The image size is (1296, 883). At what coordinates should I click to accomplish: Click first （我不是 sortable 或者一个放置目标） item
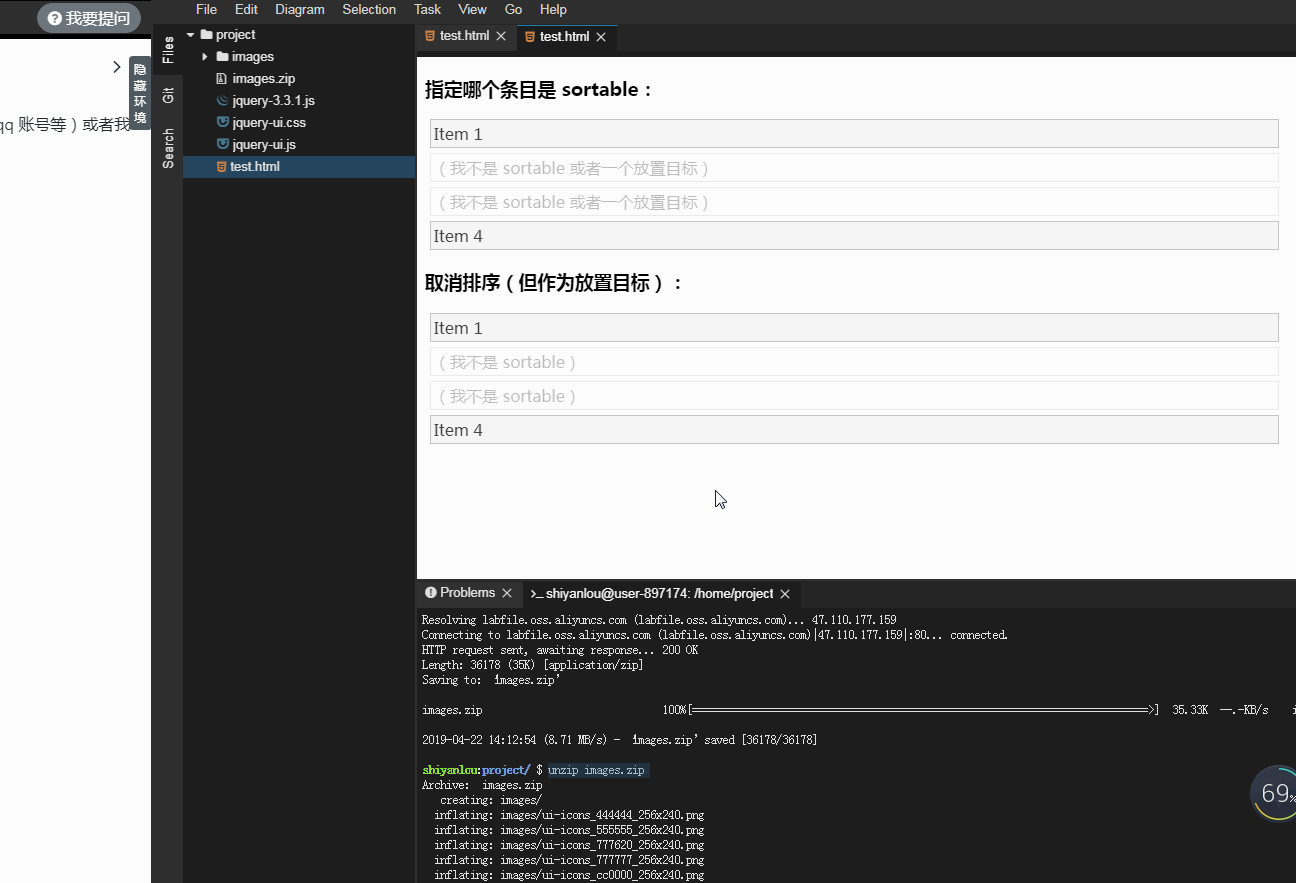point(854,168)
